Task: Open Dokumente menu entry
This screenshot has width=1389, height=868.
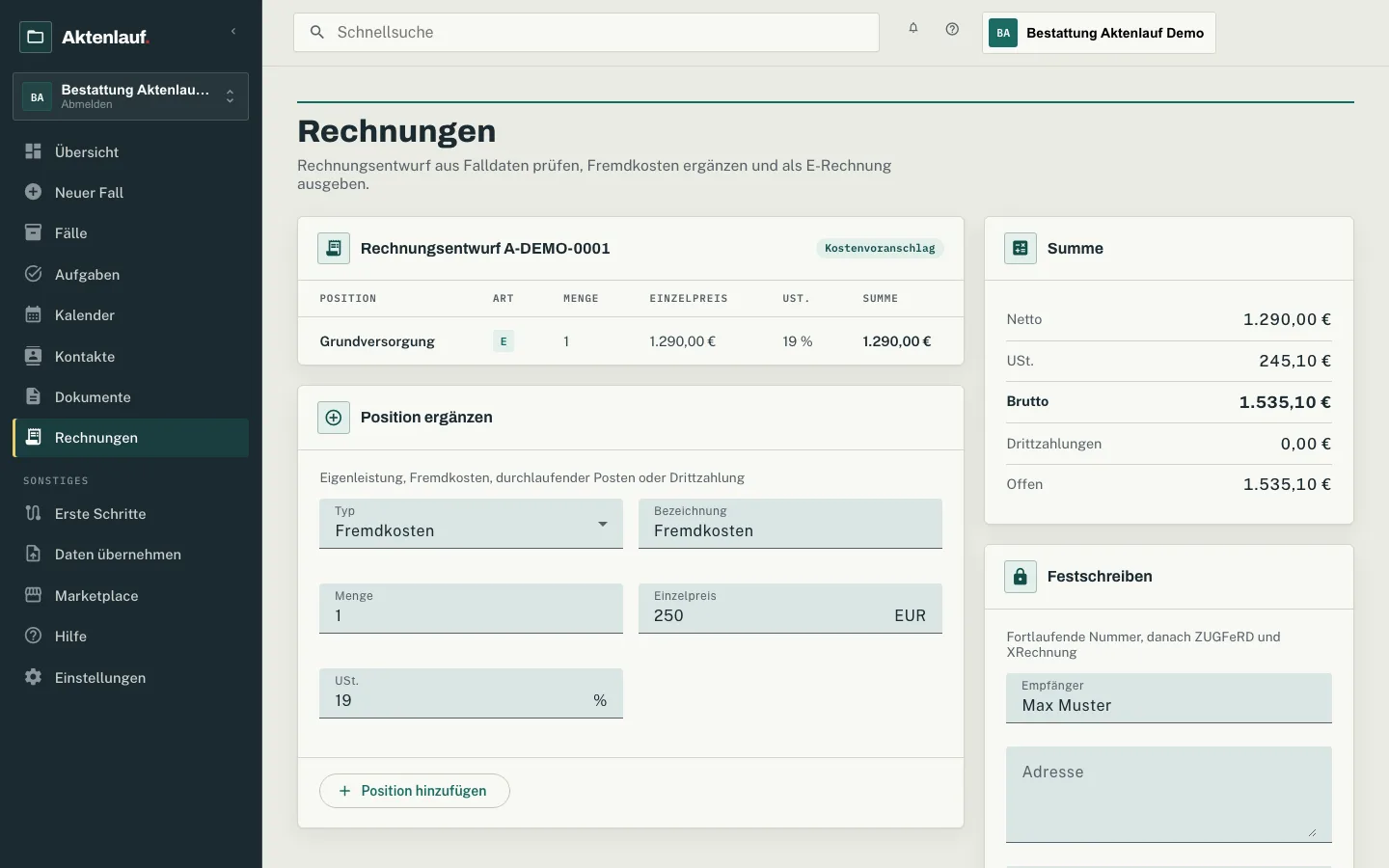Action: [130, 396]
